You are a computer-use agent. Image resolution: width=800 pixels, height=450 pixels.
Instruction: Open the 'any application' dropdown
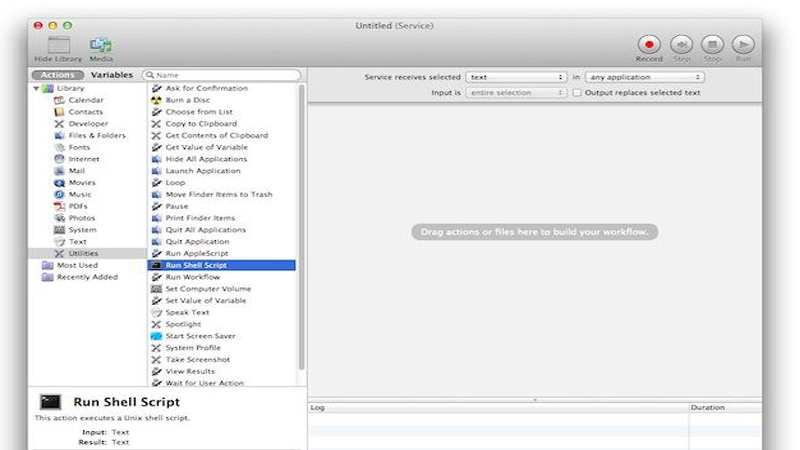point(644,77)
